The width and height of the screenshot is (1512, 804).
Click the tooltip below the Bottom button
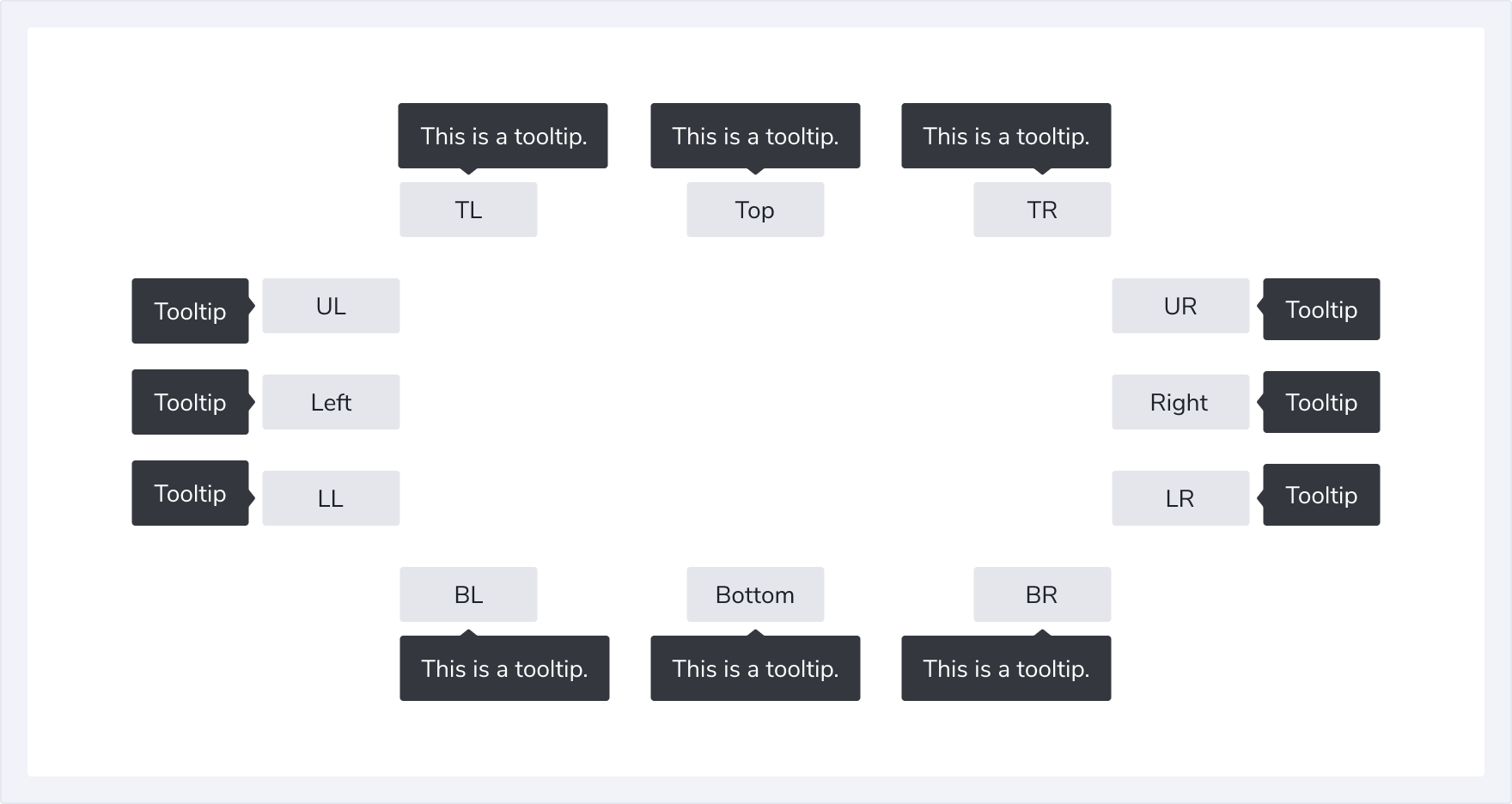click(755, 668)
